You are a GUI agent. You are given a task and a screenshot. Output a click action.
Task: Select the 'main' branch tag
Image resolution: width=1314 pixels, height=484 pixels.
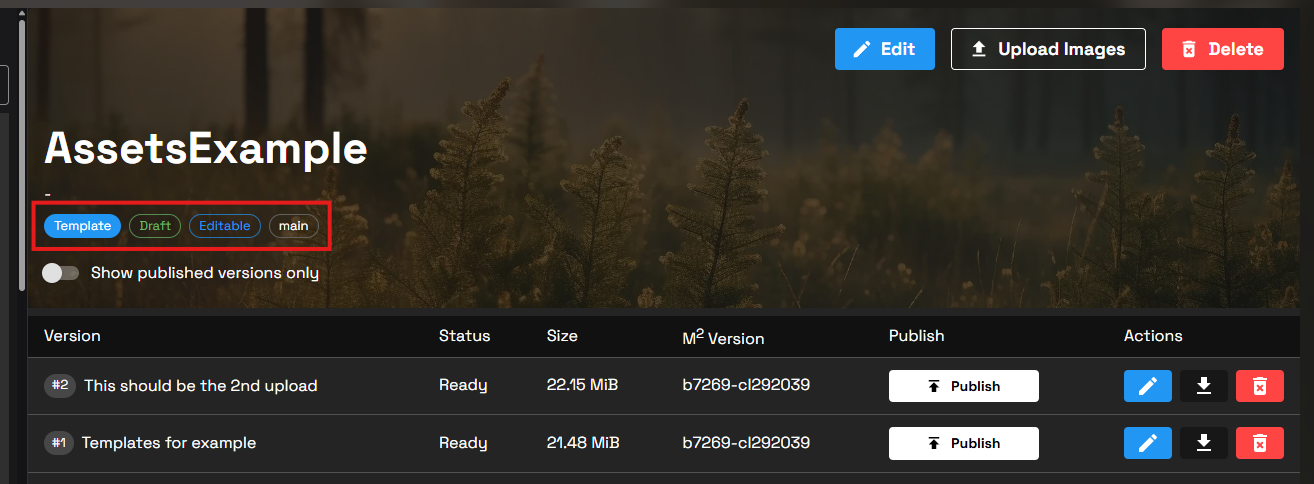point(293,226)
